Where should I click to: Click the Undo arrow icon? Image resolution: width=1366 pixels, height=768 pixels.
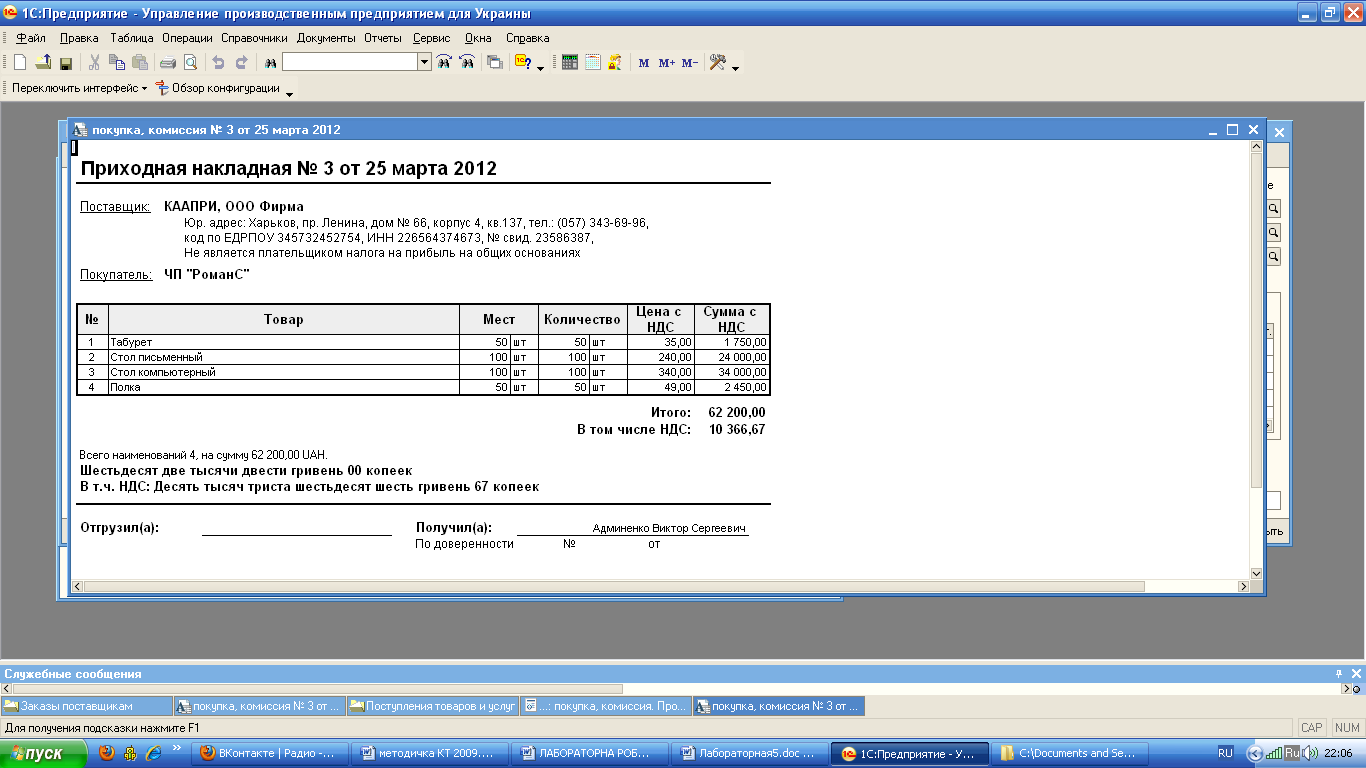(218, 62)
